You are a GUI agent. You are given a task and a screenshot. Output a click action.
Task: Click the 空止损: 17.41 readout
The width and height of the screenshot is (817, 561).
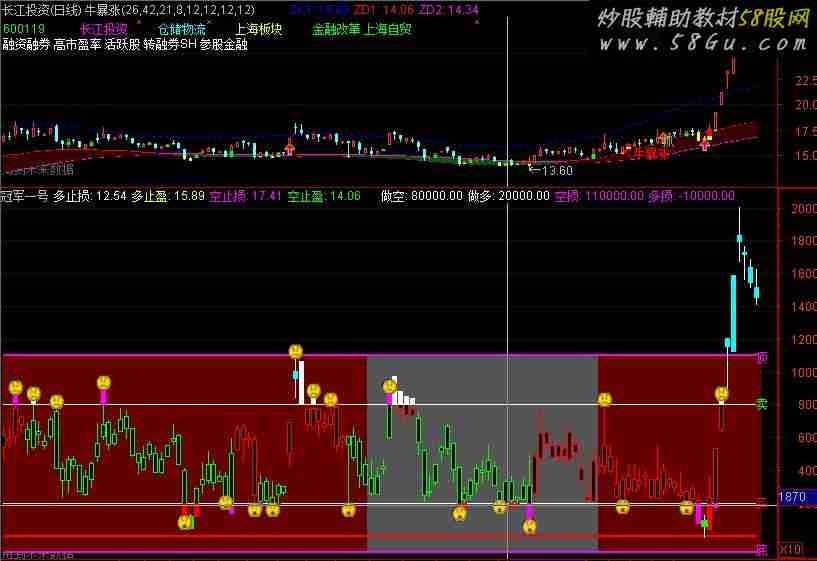pos(245,196)
